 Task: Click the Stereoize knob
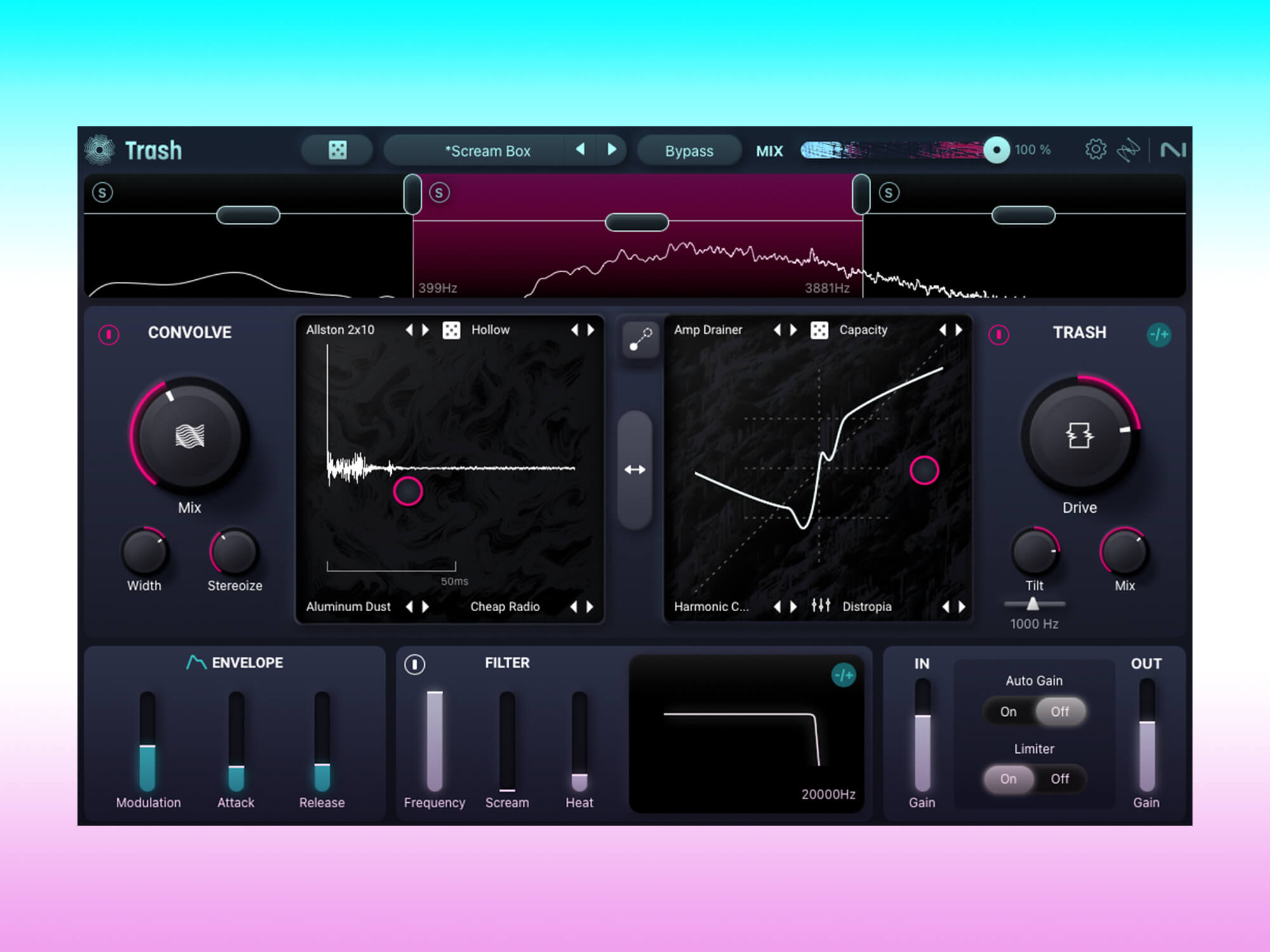[x=234, y=552]
